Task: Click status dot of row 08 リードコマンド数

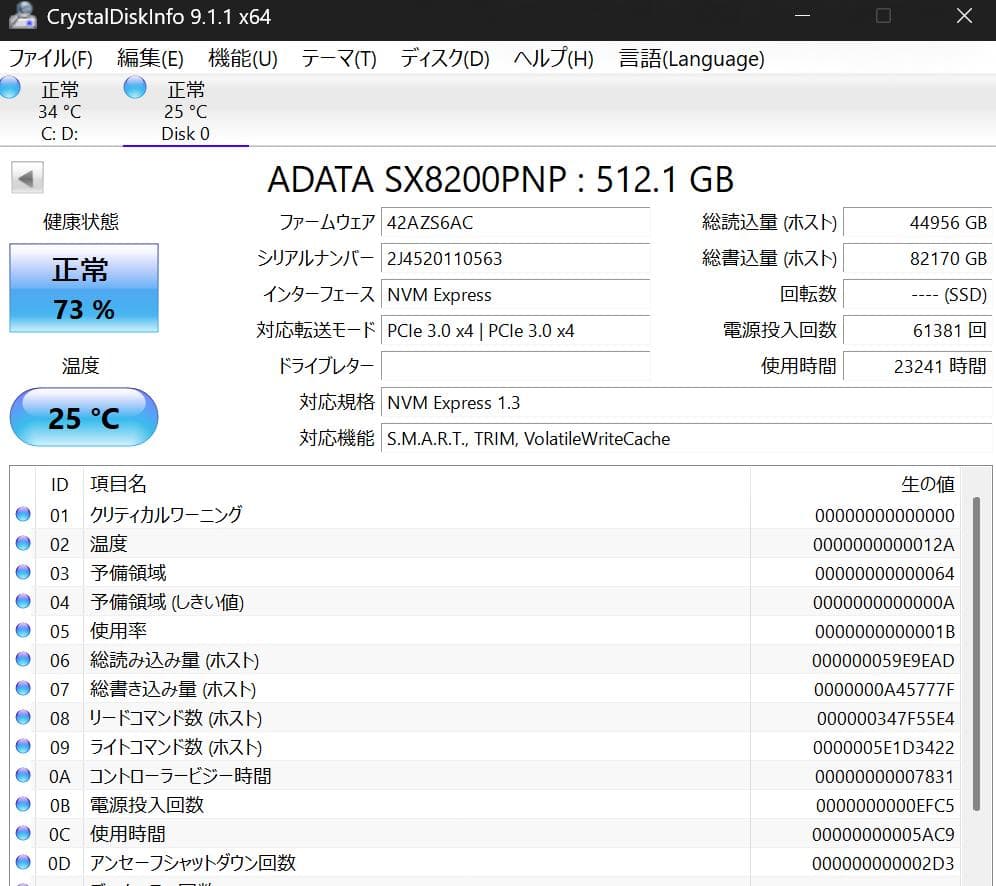Action: click(x=24, y=717)
